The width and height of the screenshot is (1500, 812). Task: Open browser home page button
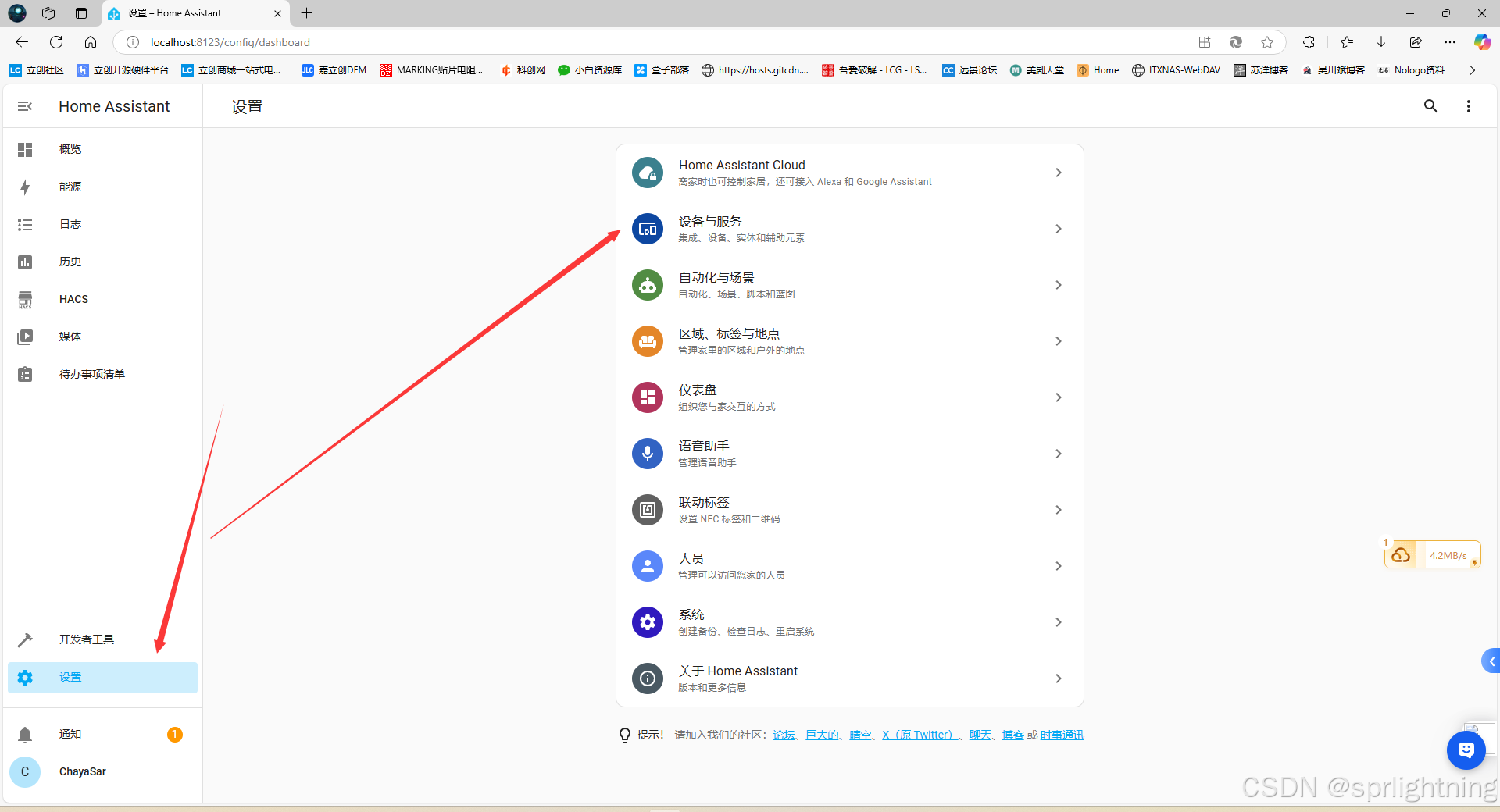pyautogui.click(x=91, y=42)
